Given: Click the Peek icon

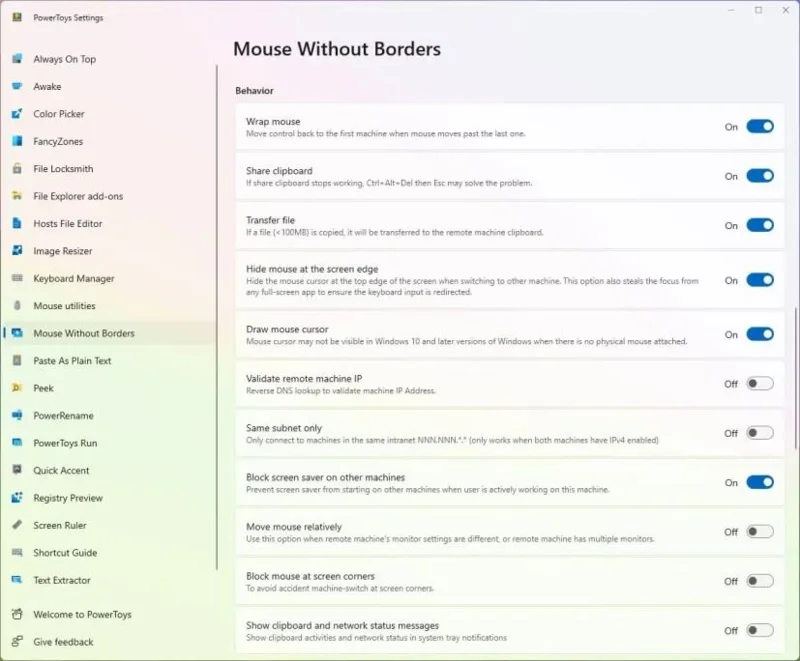Looking at the screenshot, I should [x=17, y=388].
